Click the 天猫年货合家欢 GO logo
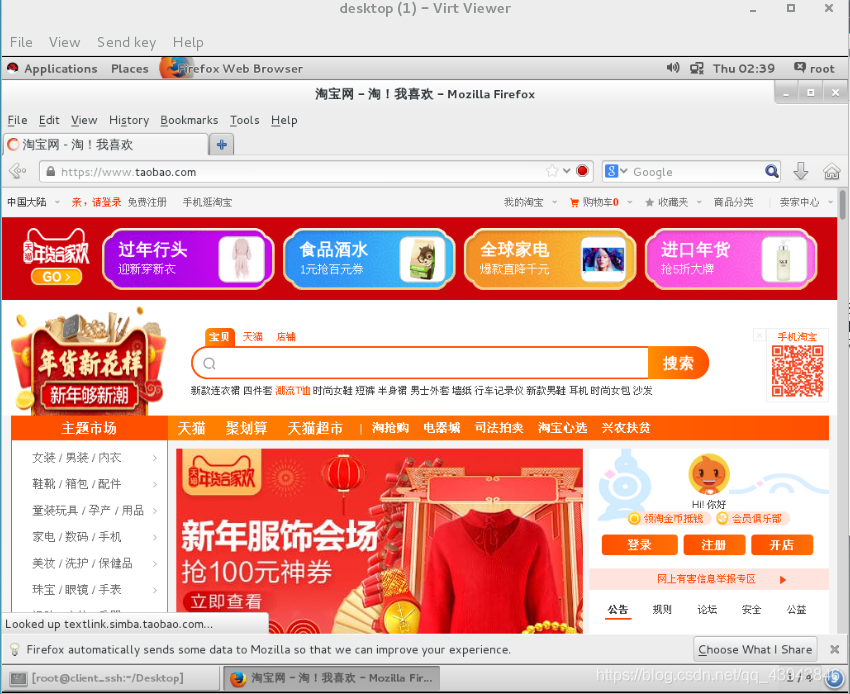 click(x=56, y=258)
